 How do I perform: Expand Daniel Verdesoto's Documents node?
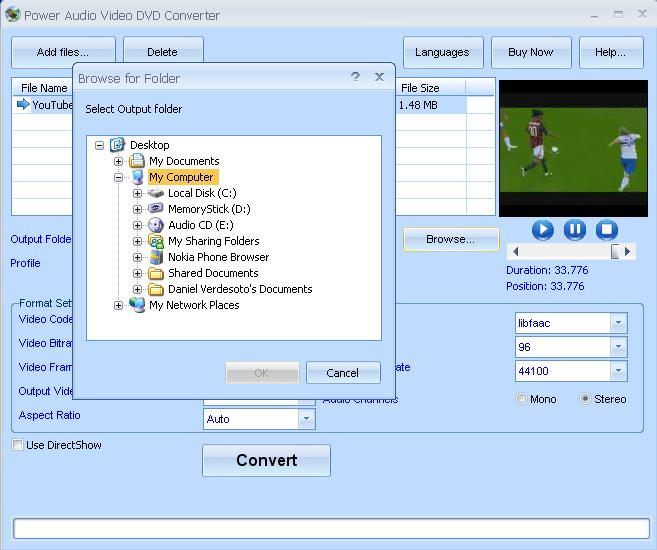137,289
